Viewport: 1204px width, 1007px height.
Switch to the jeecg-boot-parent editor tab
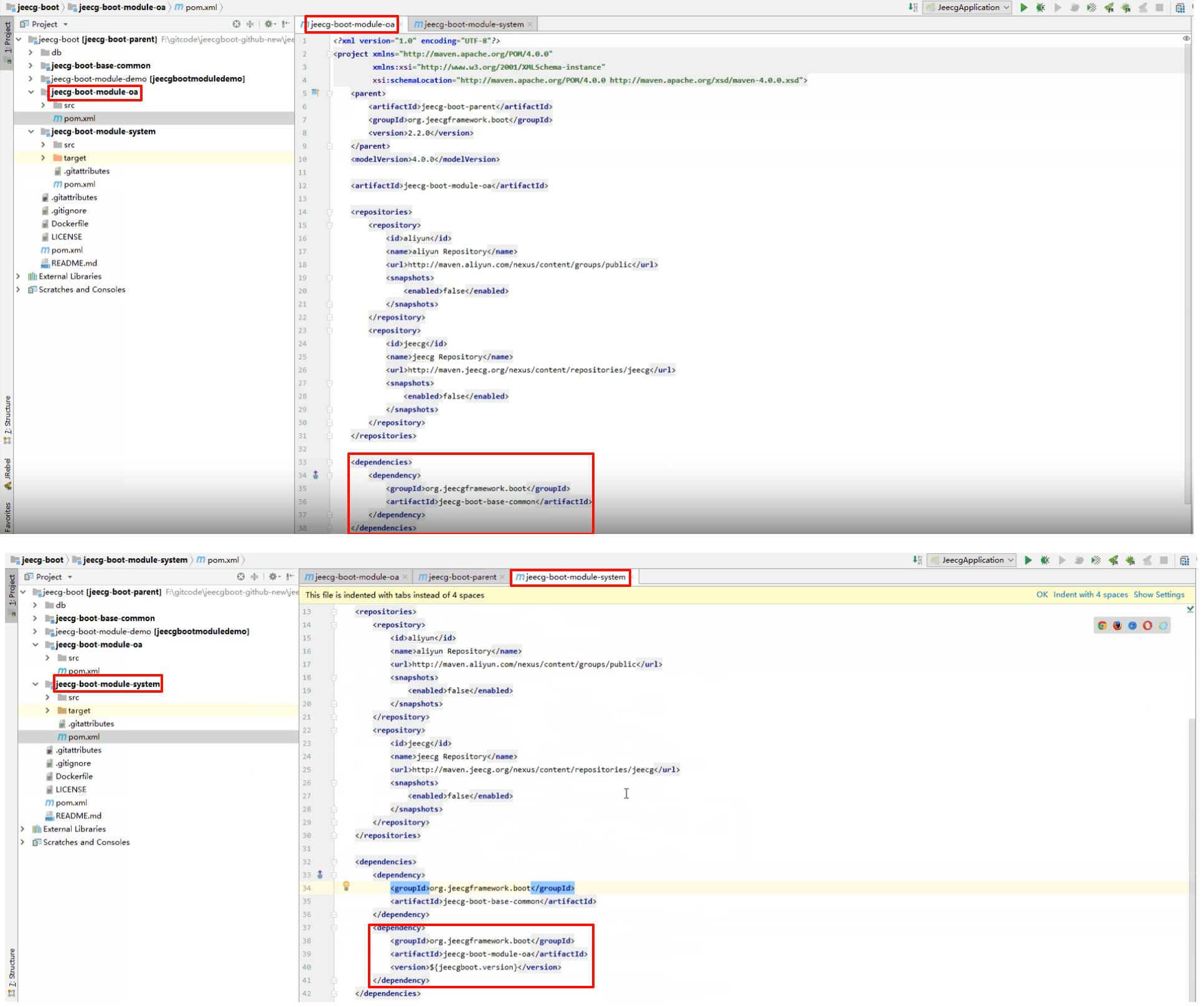coord(461,577)
